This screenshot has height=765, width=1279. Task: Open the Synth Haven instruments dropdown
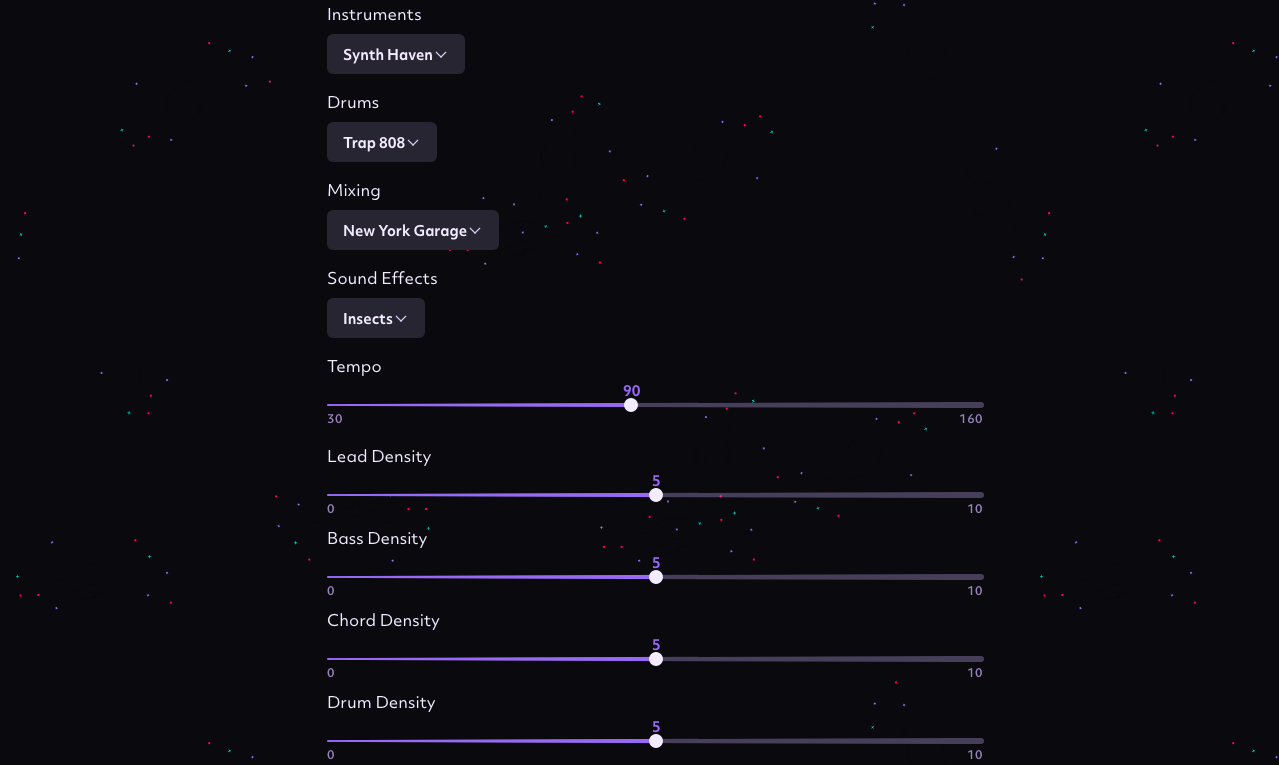tap(396, 54)
